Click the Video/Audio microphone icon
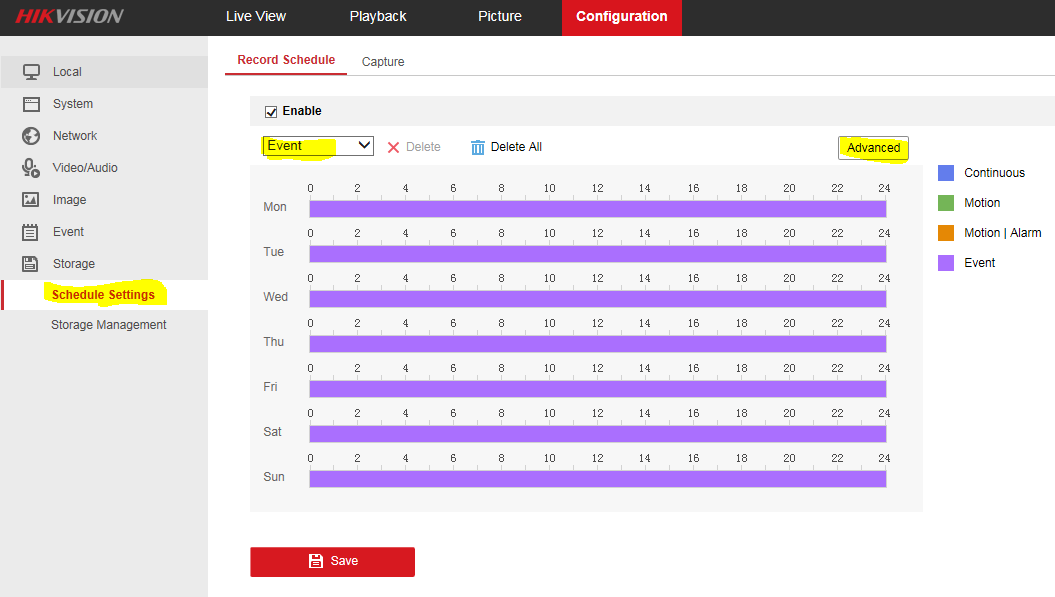1055x597 pixels. (x=31, y=168)
